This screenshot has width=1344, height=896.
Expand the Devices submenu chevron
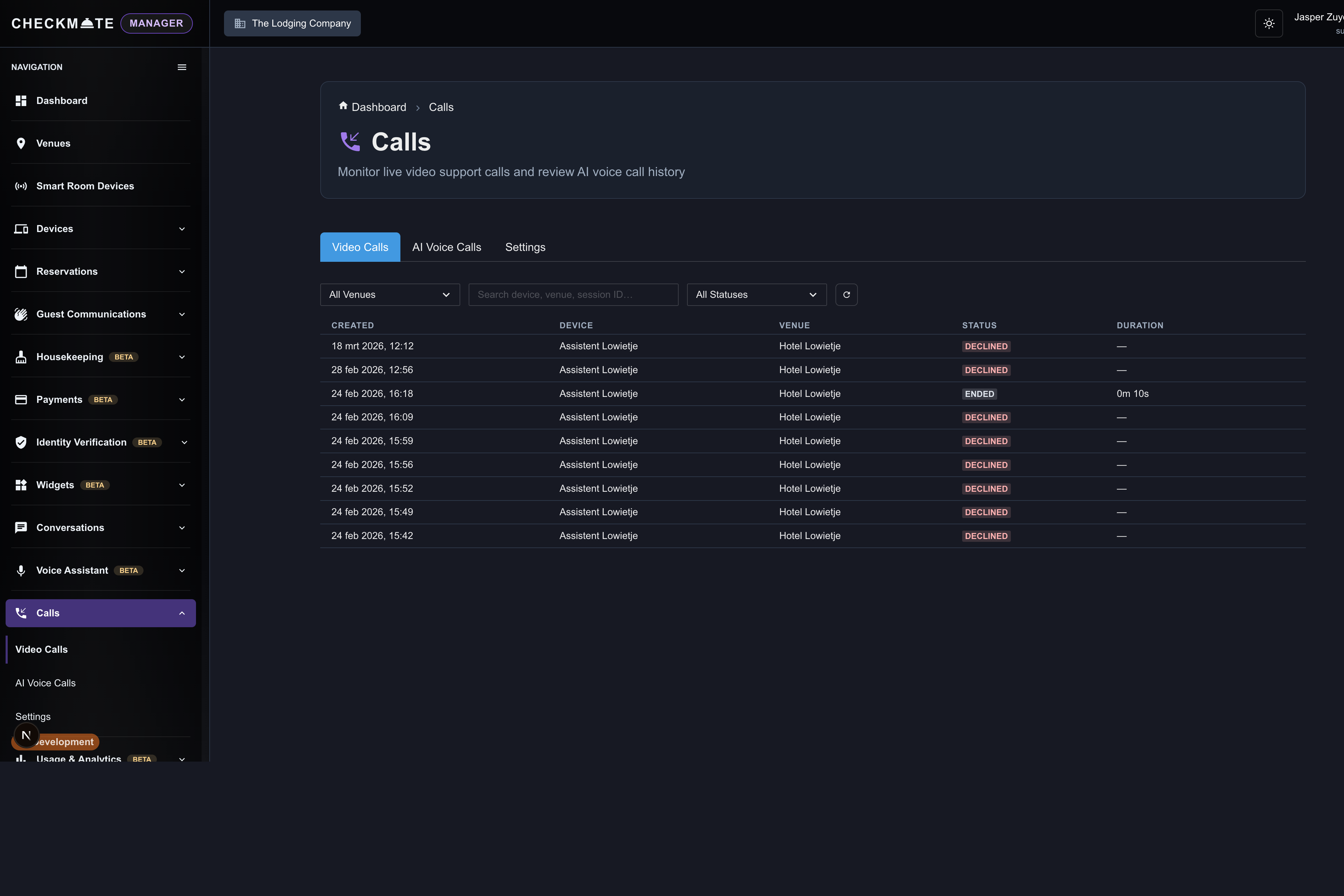coord(182,229)
